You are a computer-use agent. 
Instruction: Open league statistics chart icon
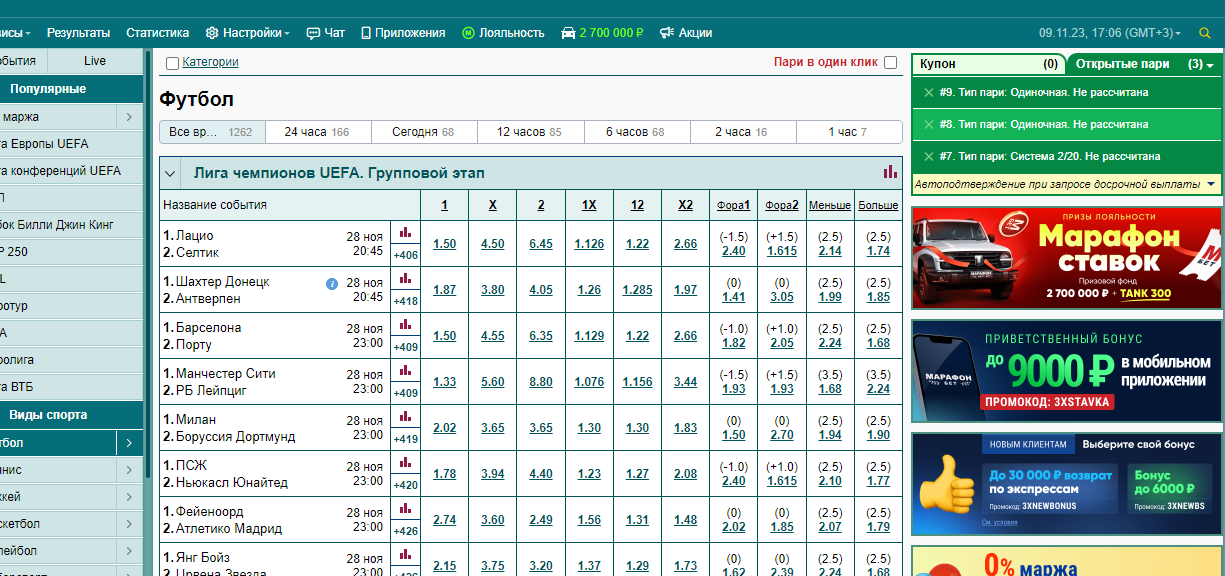[x=890, y=172]
